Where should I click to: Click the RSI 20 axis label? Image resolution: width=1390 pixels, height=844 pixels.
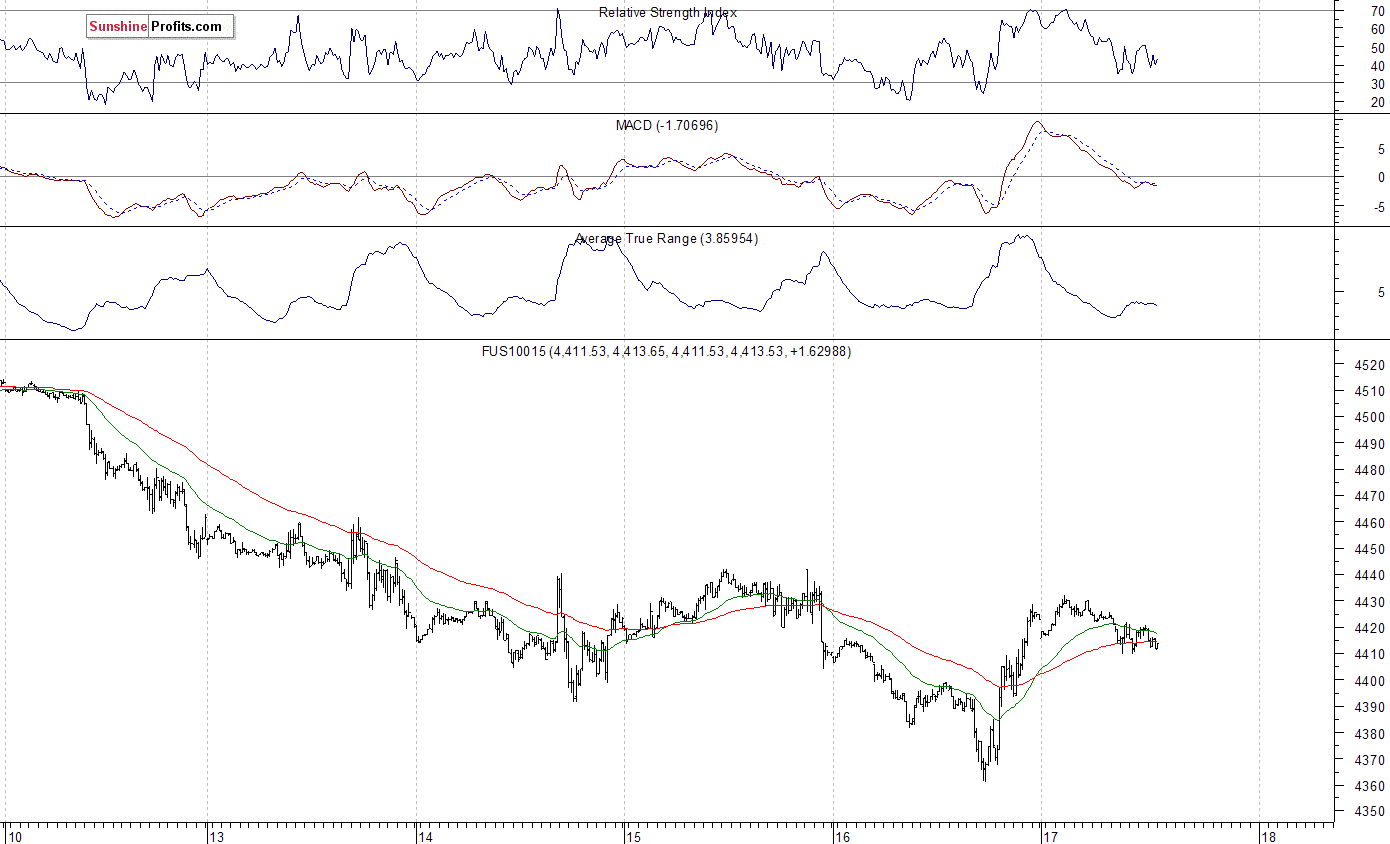coord(1377,103)
